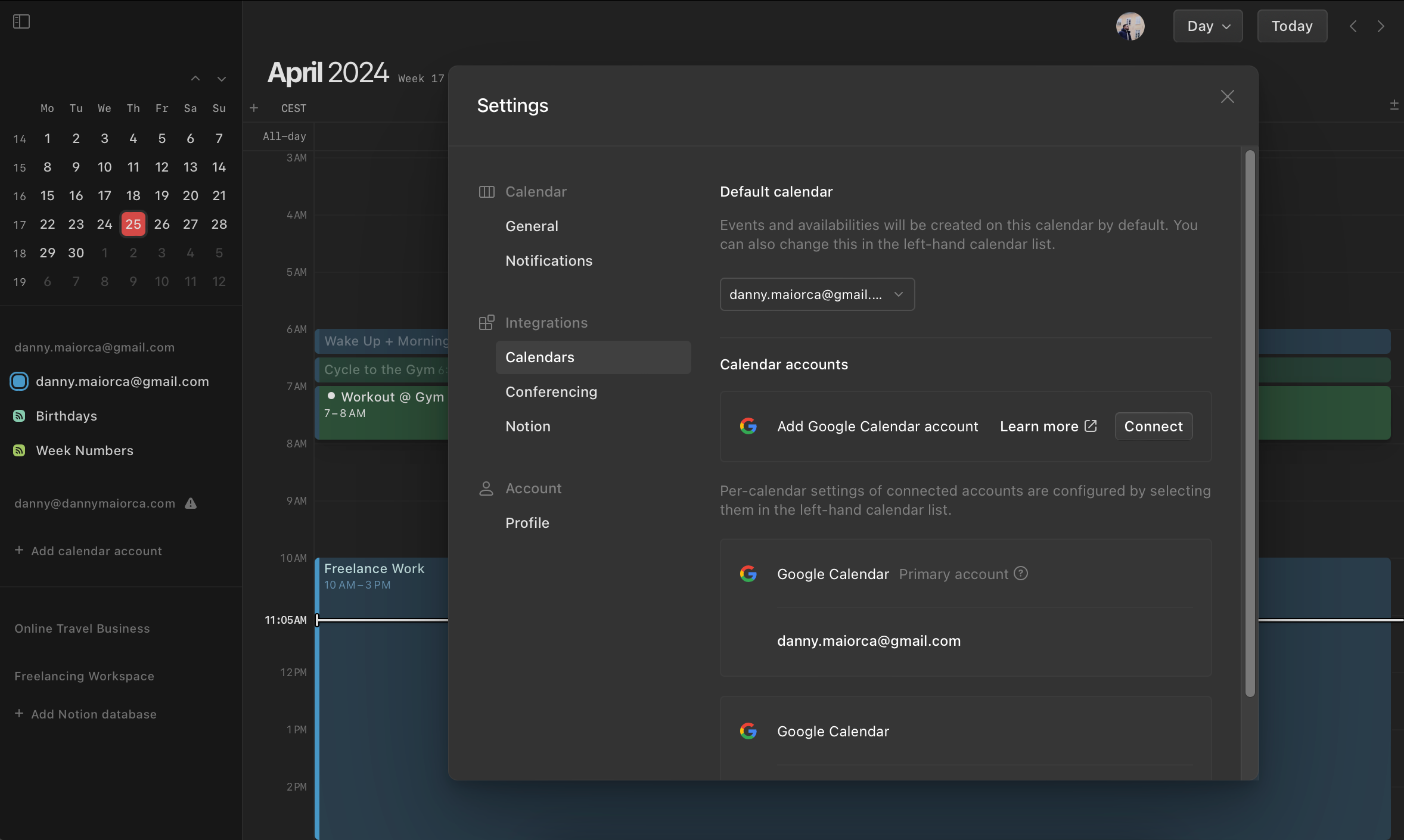
Task: Click plus icon next to CEST timezone
Action: pyautogui.click(x=254, y=108)
